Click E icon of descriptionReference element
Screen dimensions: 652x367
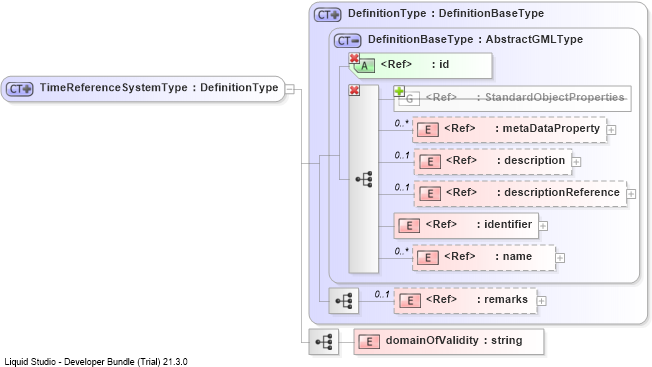coord(430,194)
